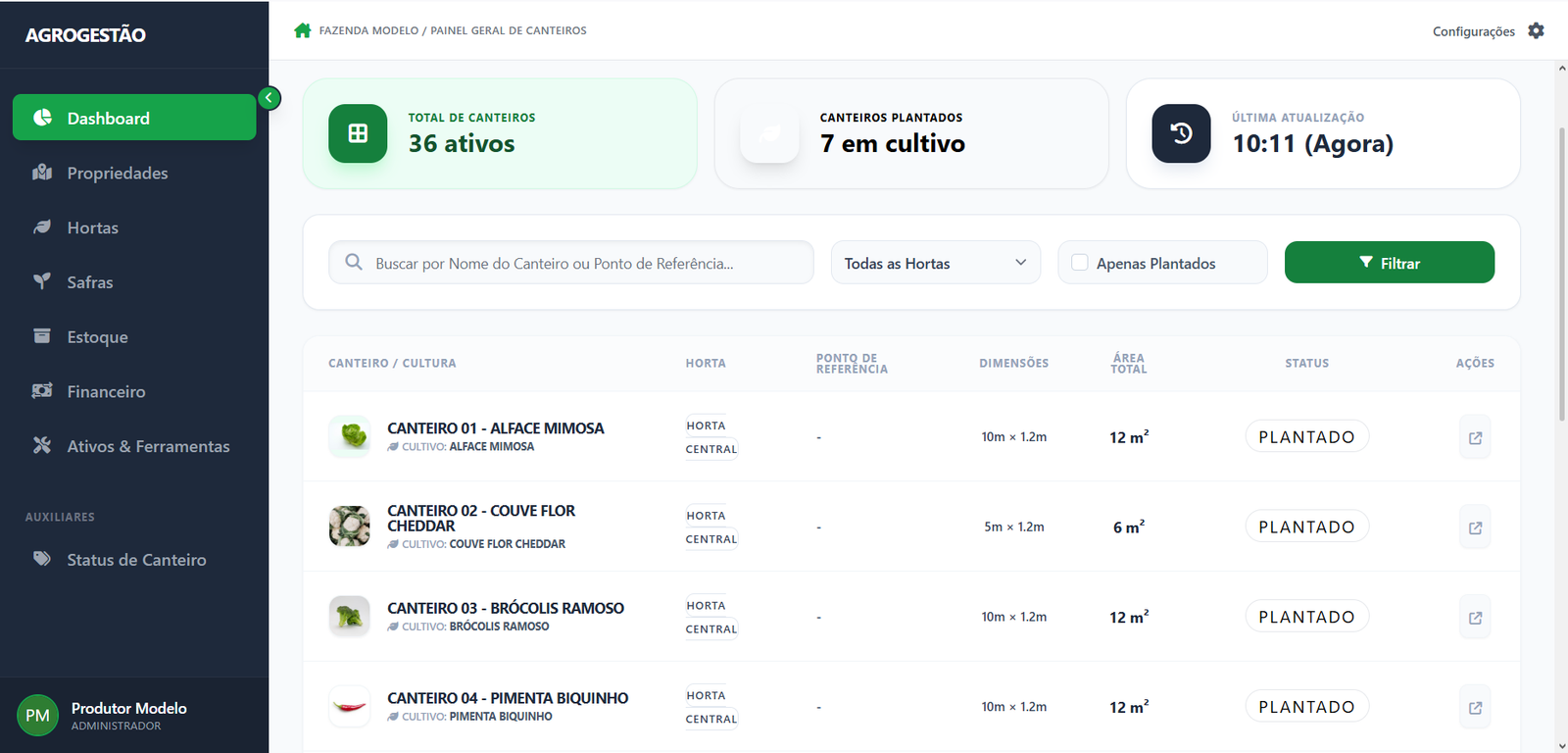Go to Propriedades in sidebar
Image resolution: width=1568 pixels, height=753 pixels.
click(x=134, y=173)
